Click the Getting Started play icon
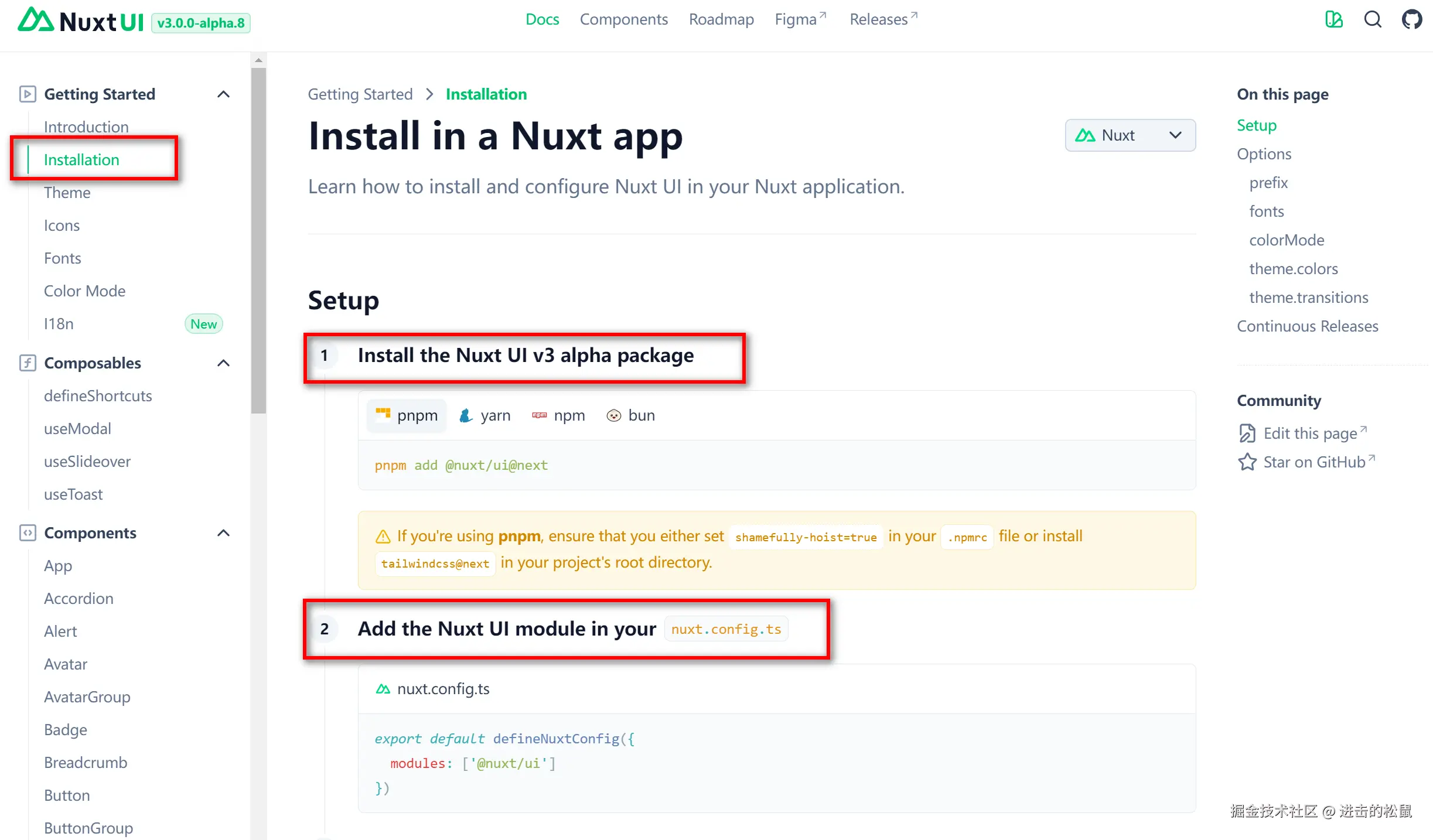1433x840 pixels. (x=27, y=94)
